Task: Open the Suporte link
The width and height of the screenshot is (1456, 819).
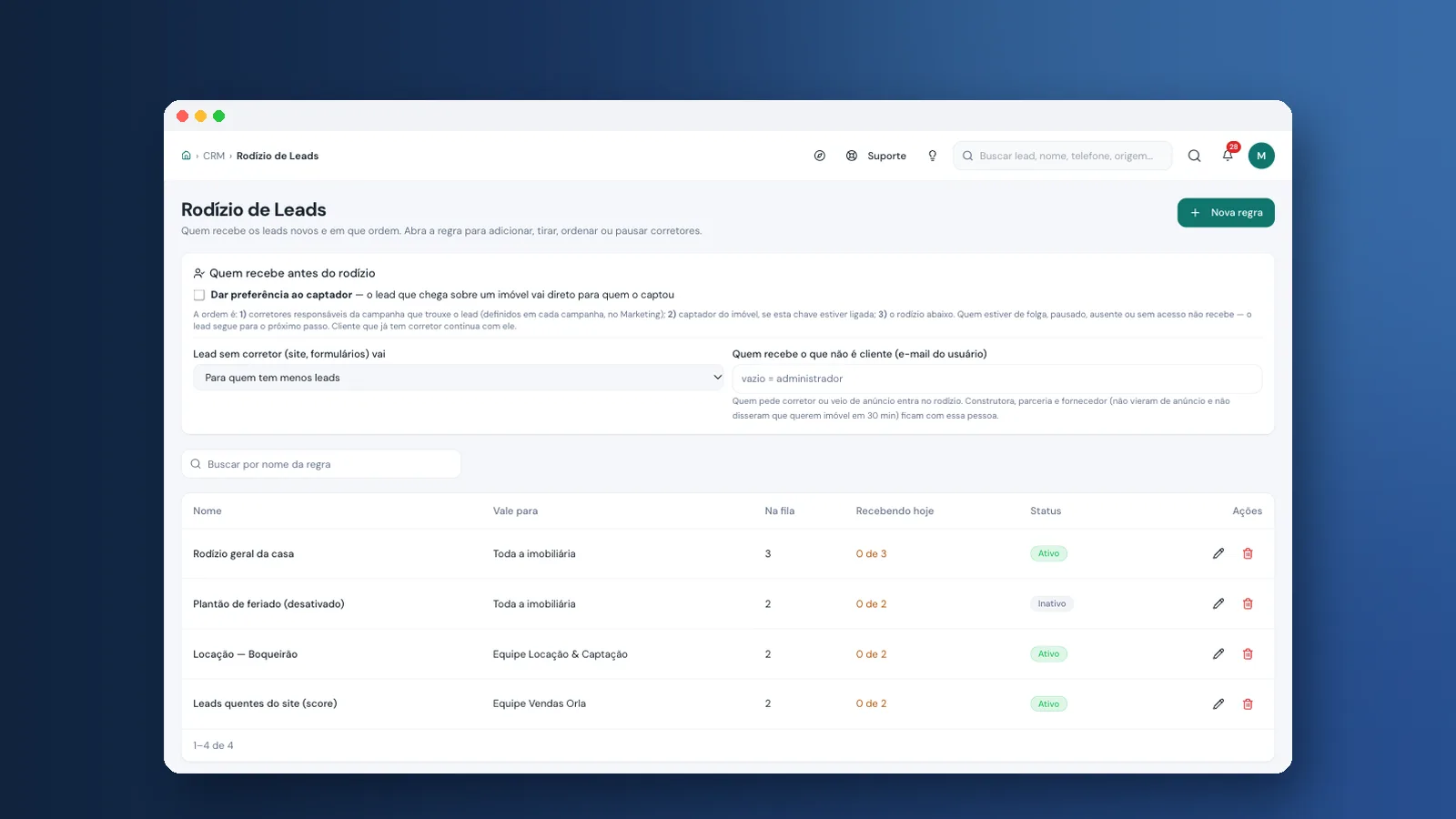Action: point(886,156)
